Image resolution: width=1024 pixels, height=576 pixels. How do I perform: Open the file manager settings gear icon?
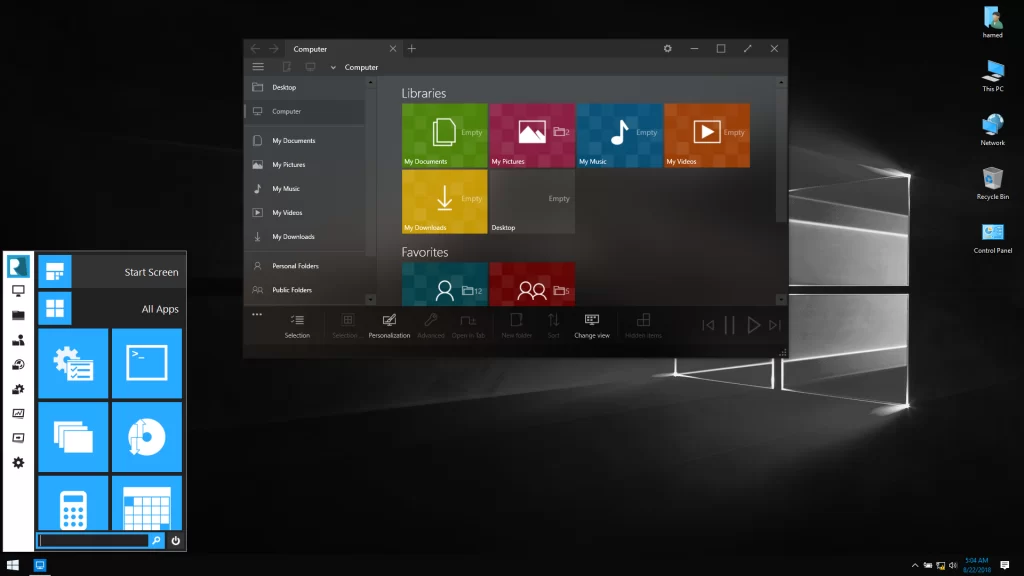668,49
